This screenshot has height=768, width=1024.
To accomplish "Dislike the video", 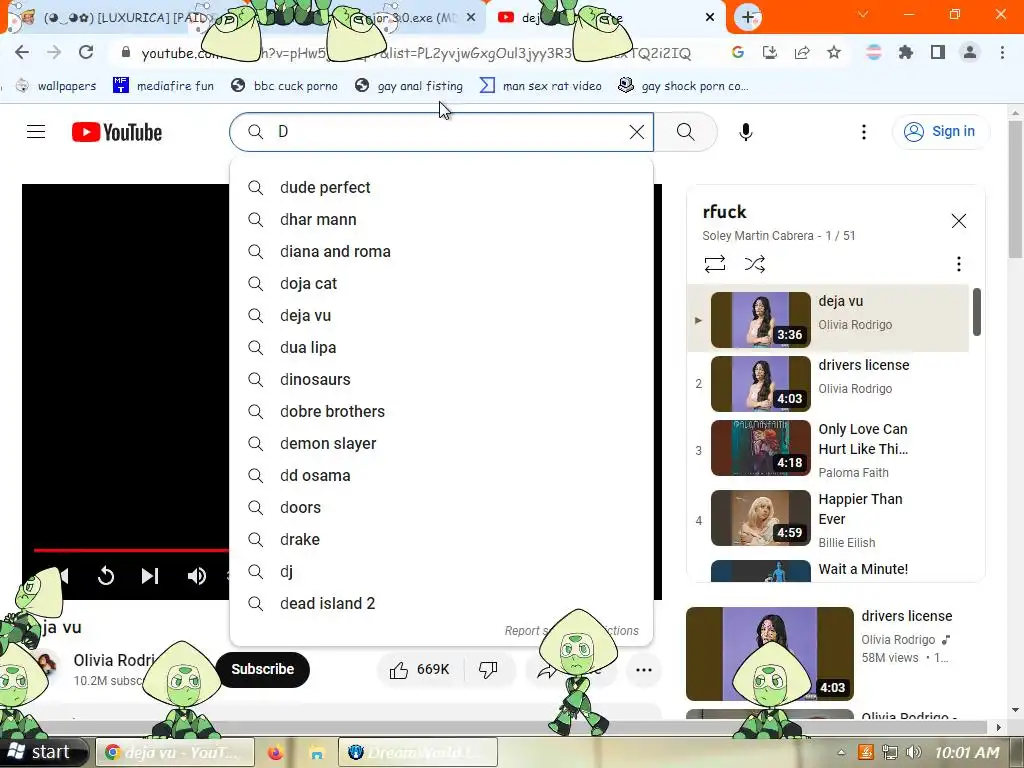I will pos(488,669).
